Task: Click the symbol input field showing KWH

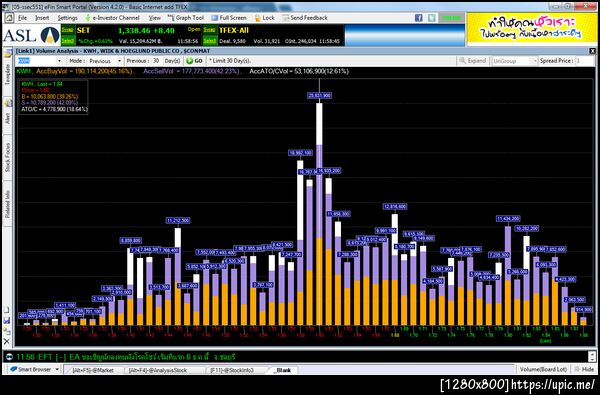Action: pos(36,61)
